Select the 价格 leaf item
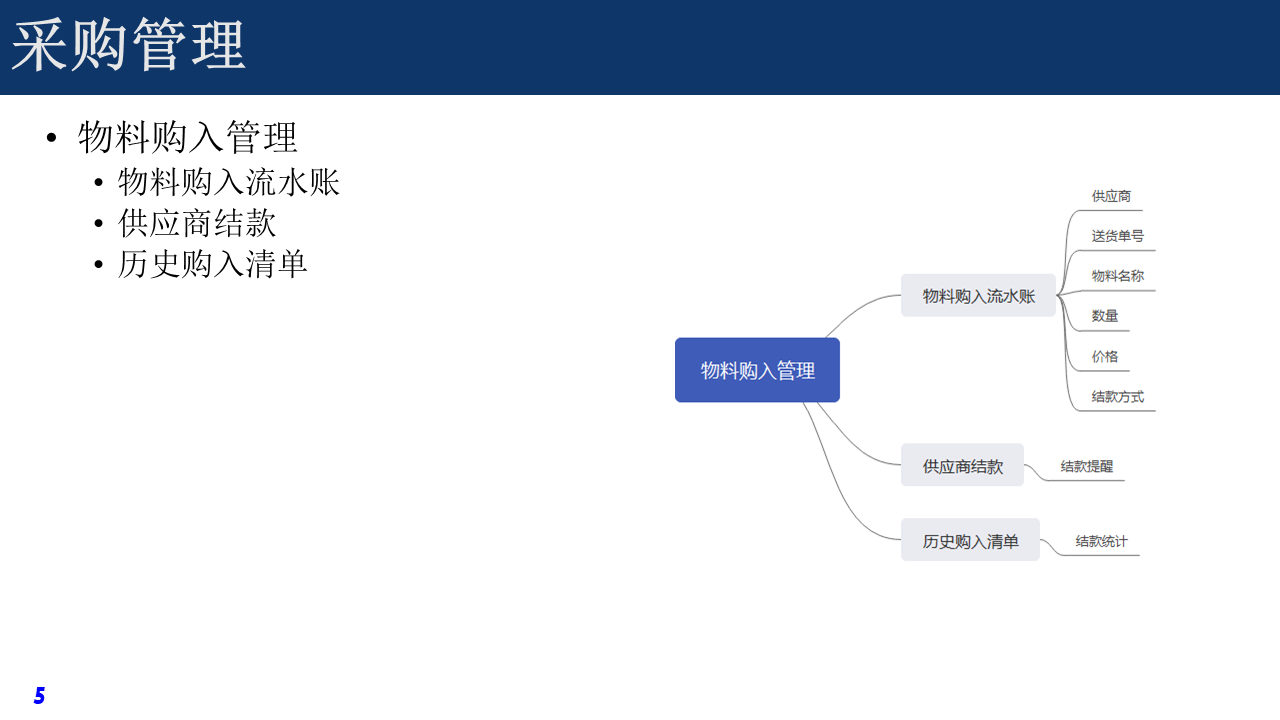The height and width of the screenshot is (720, 1280). [x=1105, y=357]
